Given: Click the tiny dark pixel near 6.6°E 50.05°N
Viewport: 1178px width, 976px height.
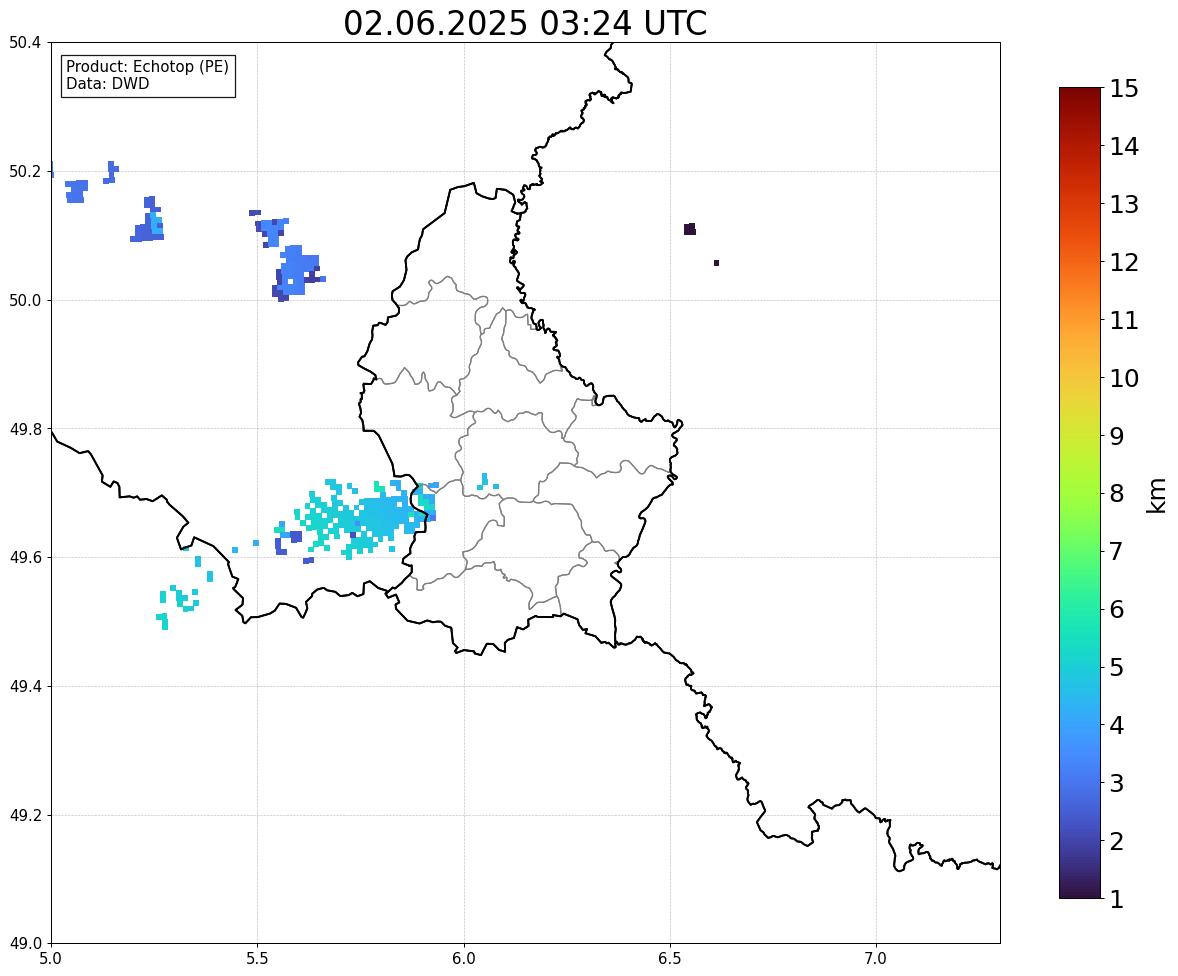Looking at the screenshot, I should pyautogui.click(x=717, y=263).
